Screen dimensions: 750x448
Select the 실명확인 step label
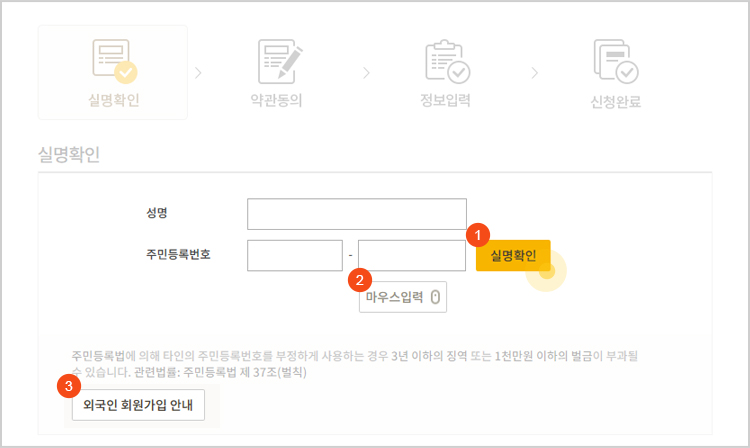(x=112, y=101)
